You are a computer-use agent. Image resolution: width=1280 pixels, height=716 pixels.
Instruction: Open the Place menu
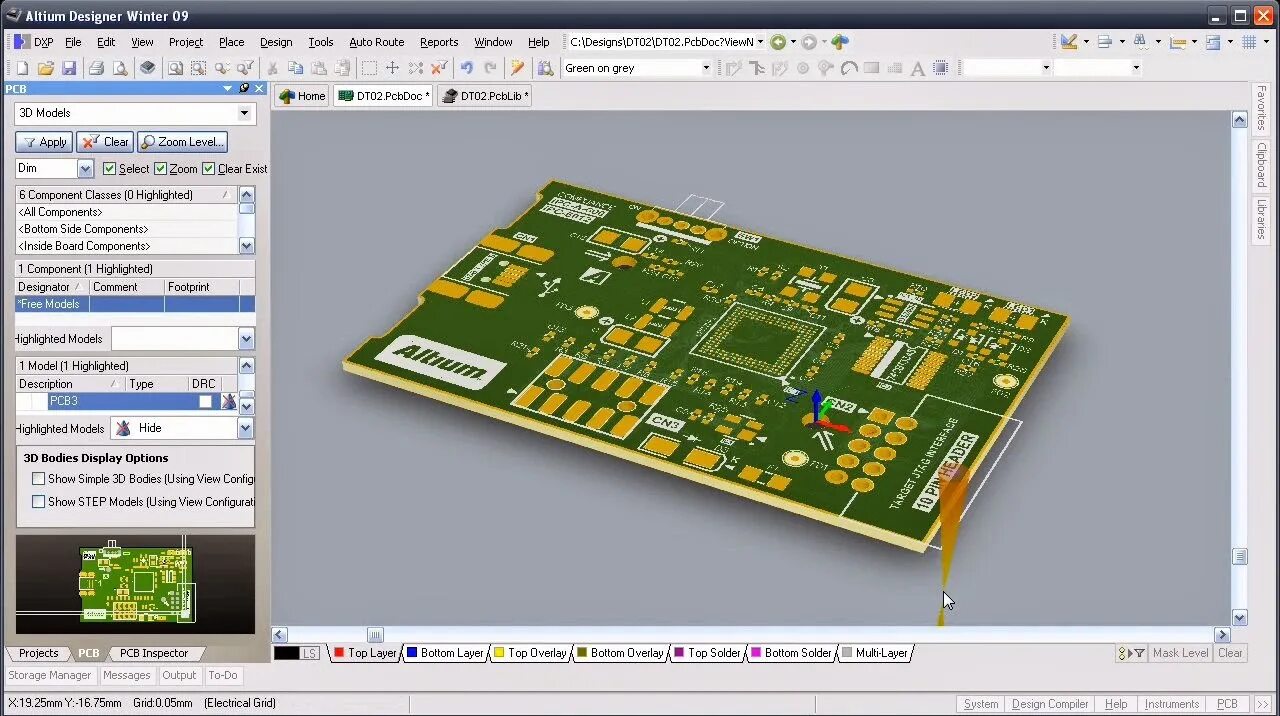tap(231, 42)
